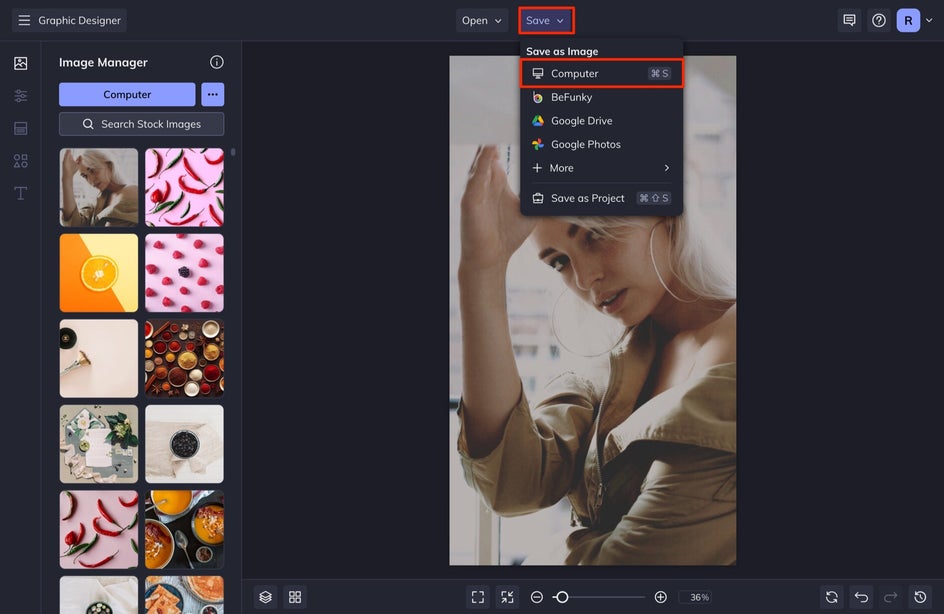Open the help question mark icon
The image size is (944, 614).
878,20
